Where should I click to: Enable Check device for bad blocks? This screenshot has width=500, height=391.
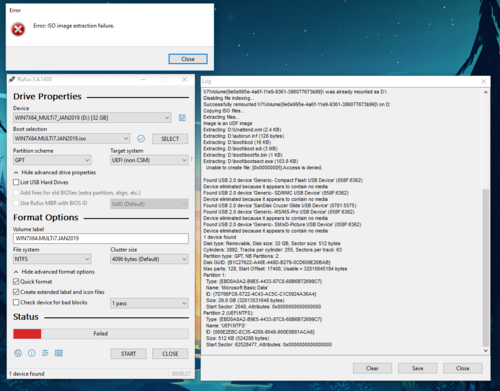[16, 302]
